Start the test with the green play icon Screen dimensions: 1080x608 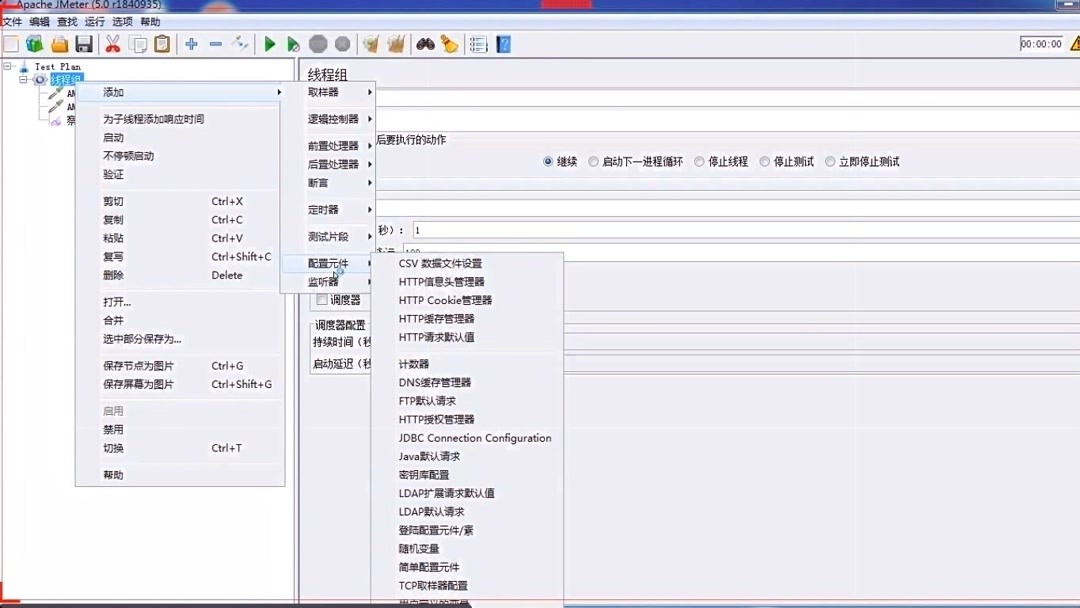click(x=268, y=43)
